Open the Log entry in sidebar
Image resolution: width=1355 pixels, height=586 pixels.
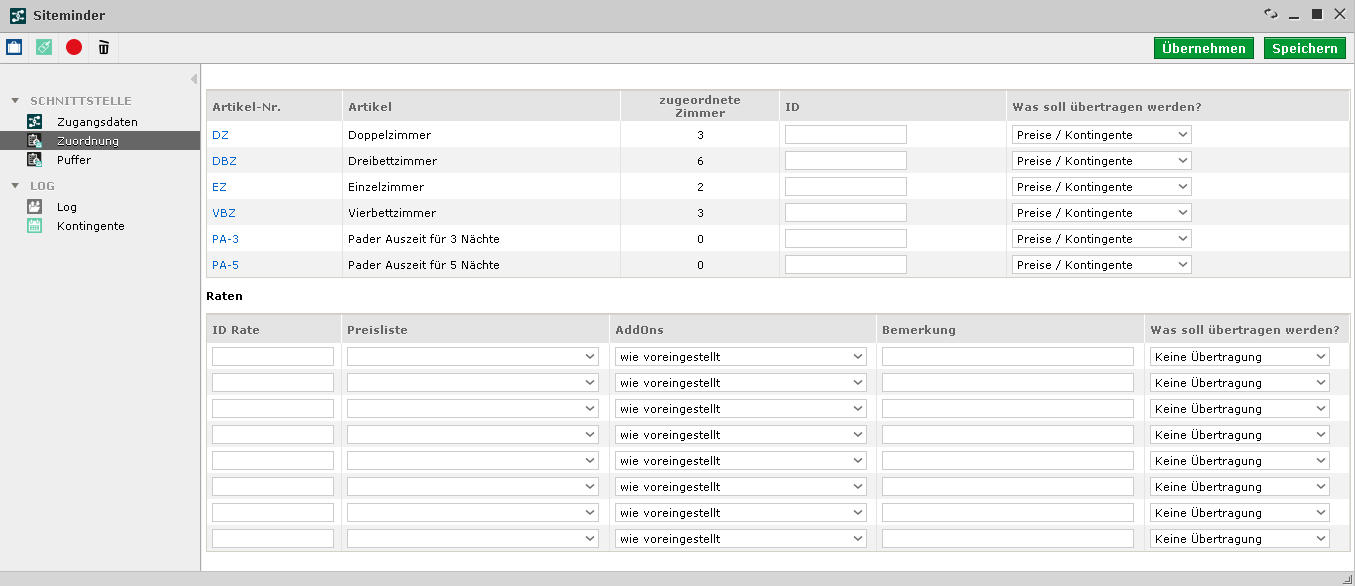(67, 207)
